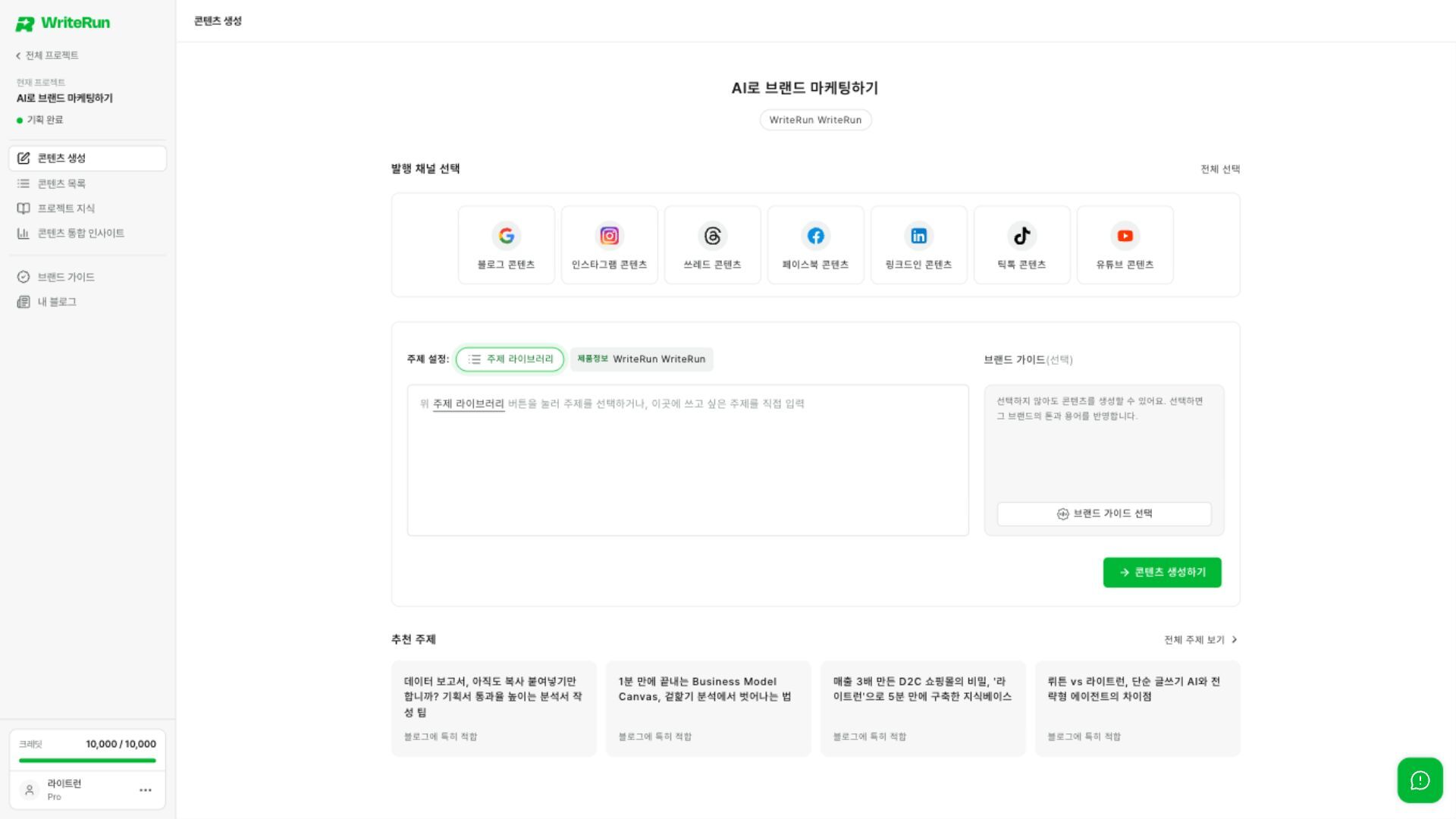Open 내 블로그 in sidebar

tap(87, 302)
